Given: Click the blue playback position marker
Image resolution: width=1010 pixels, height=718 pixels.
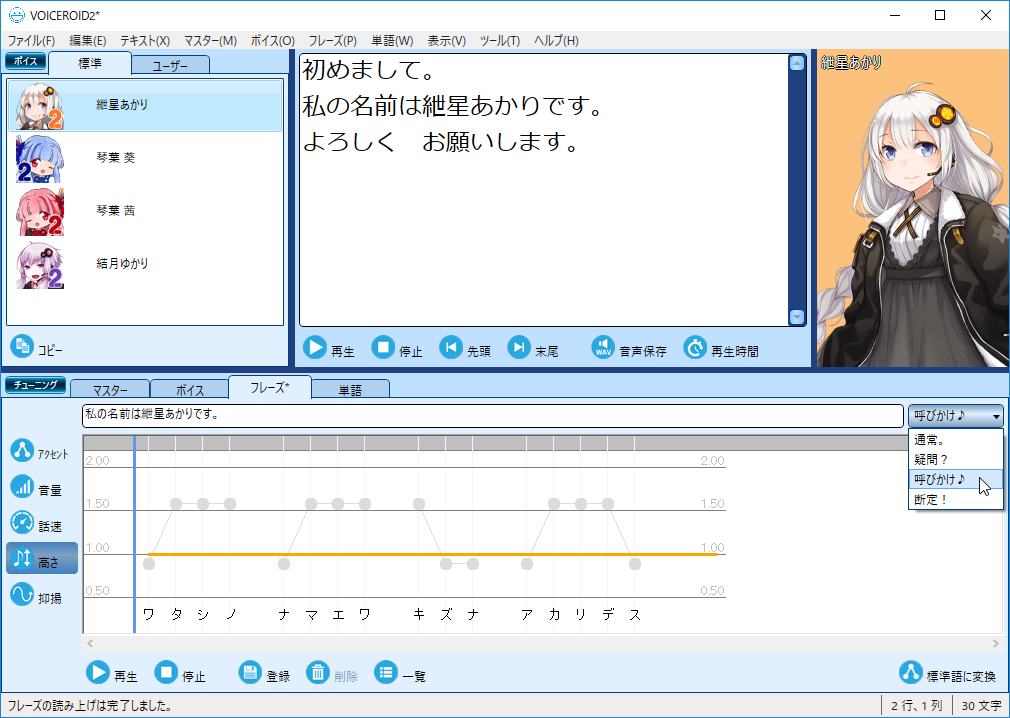Looking at the screenshot, I should coord(134,534).
